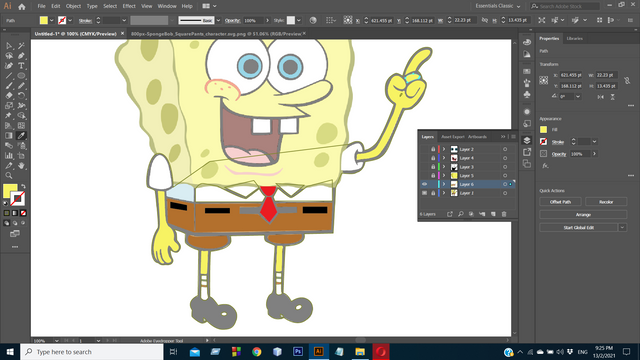Click Recolor Artwork wheel in control bar
Image resolution: width=640 pixels, height=360 pixels.
[x=313, y=20]
